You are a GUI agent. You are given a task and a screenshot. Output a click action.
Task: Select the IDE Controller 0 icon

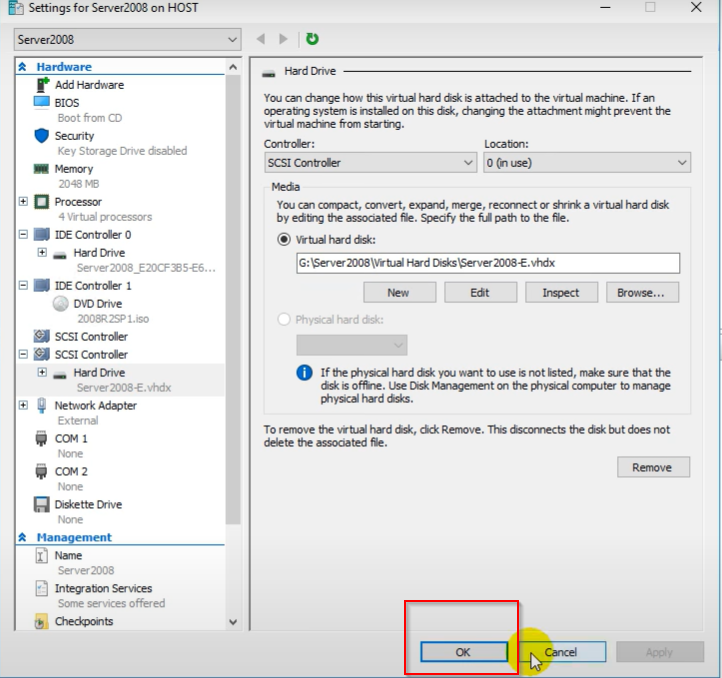(41, 234)
